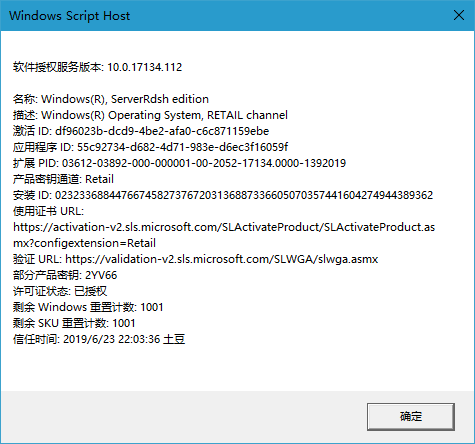This screenshot has width=475, height=444.
Task: Click the long installation ID number
Action: point(244,195)
